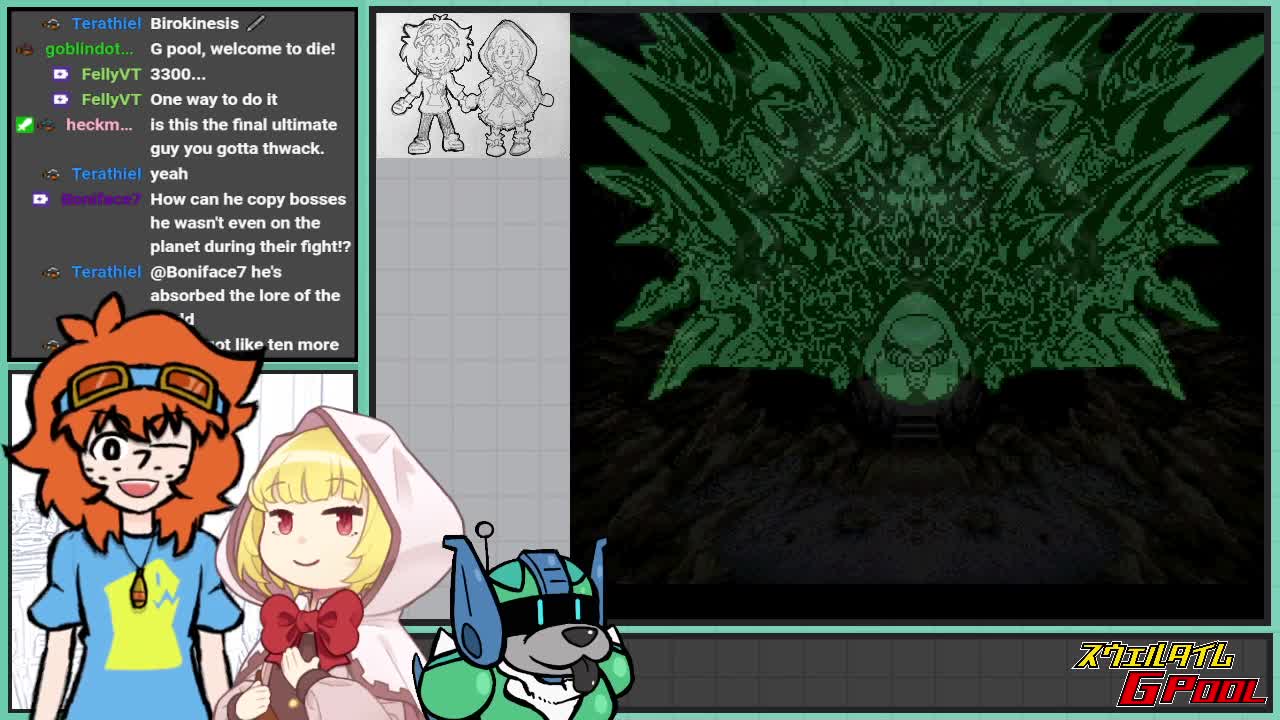This screenshot has height=720, width=1280.
Task: Open Terathiel username on the Birokinesis message
Action: pos(106,23)
